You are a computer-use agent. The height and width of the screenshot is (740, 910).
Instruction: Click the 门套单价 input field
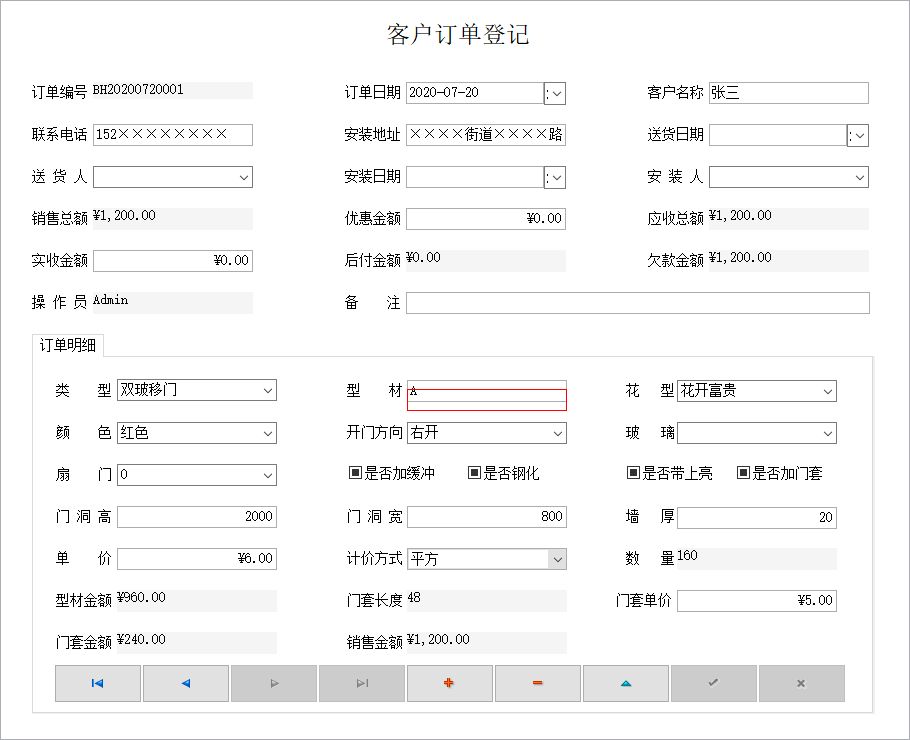click(x=757, y=601)
